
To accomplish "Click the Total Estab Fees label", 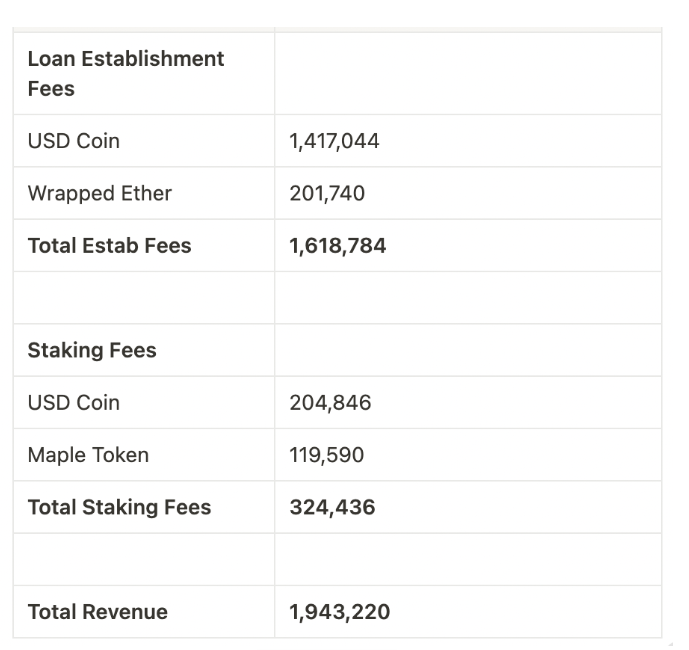I will tap(109, 246).
